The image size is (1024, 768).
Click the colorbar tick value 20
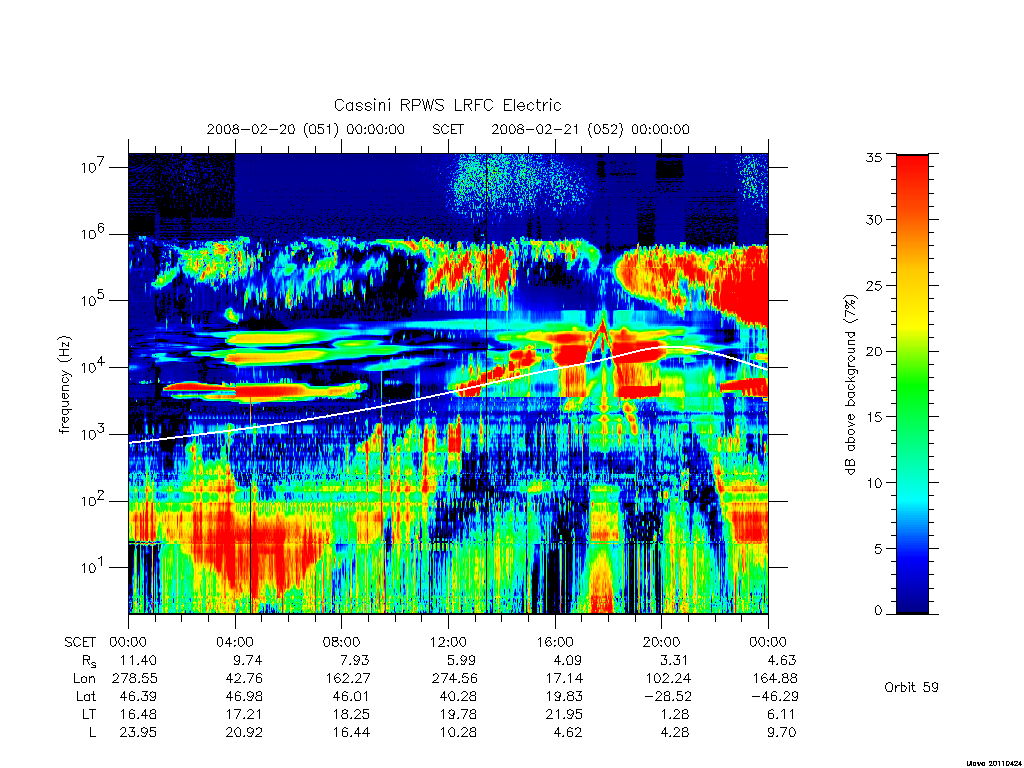(x=873, y=351)
